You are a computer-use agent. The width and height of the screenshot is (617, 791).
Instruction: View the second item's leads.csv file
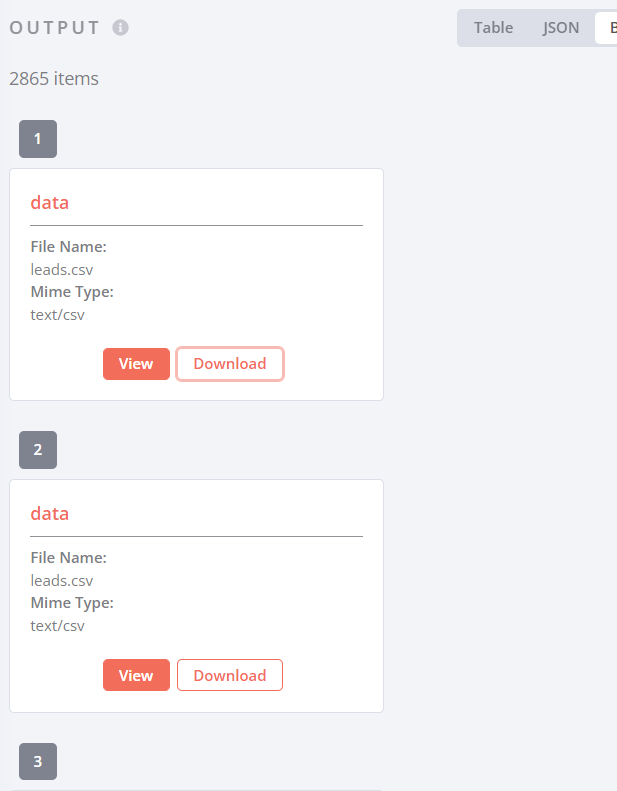[x=136, y=675]
